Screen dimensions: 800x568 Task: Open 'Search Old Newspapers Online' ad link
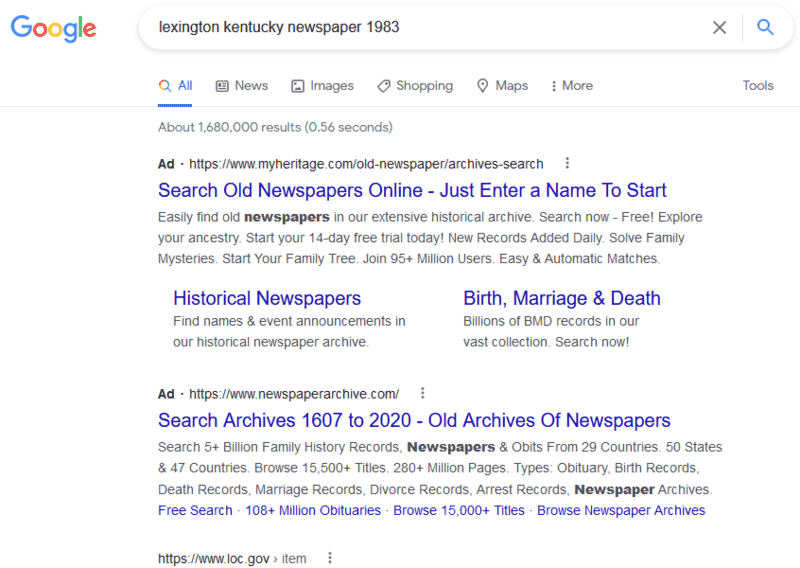pos(412,190)
